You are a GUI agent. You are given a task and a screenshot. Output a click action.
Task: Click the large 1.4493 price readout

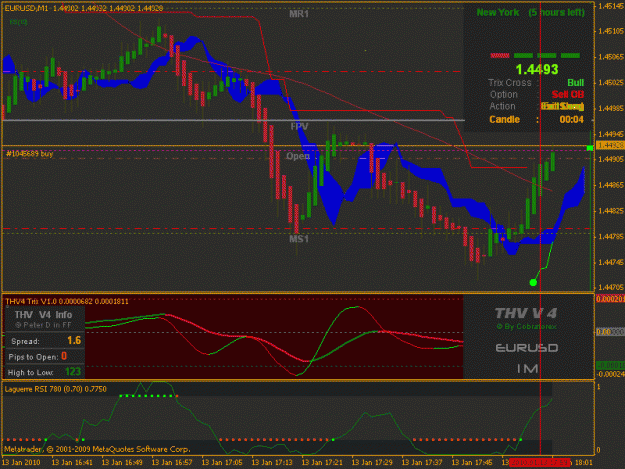537,70
